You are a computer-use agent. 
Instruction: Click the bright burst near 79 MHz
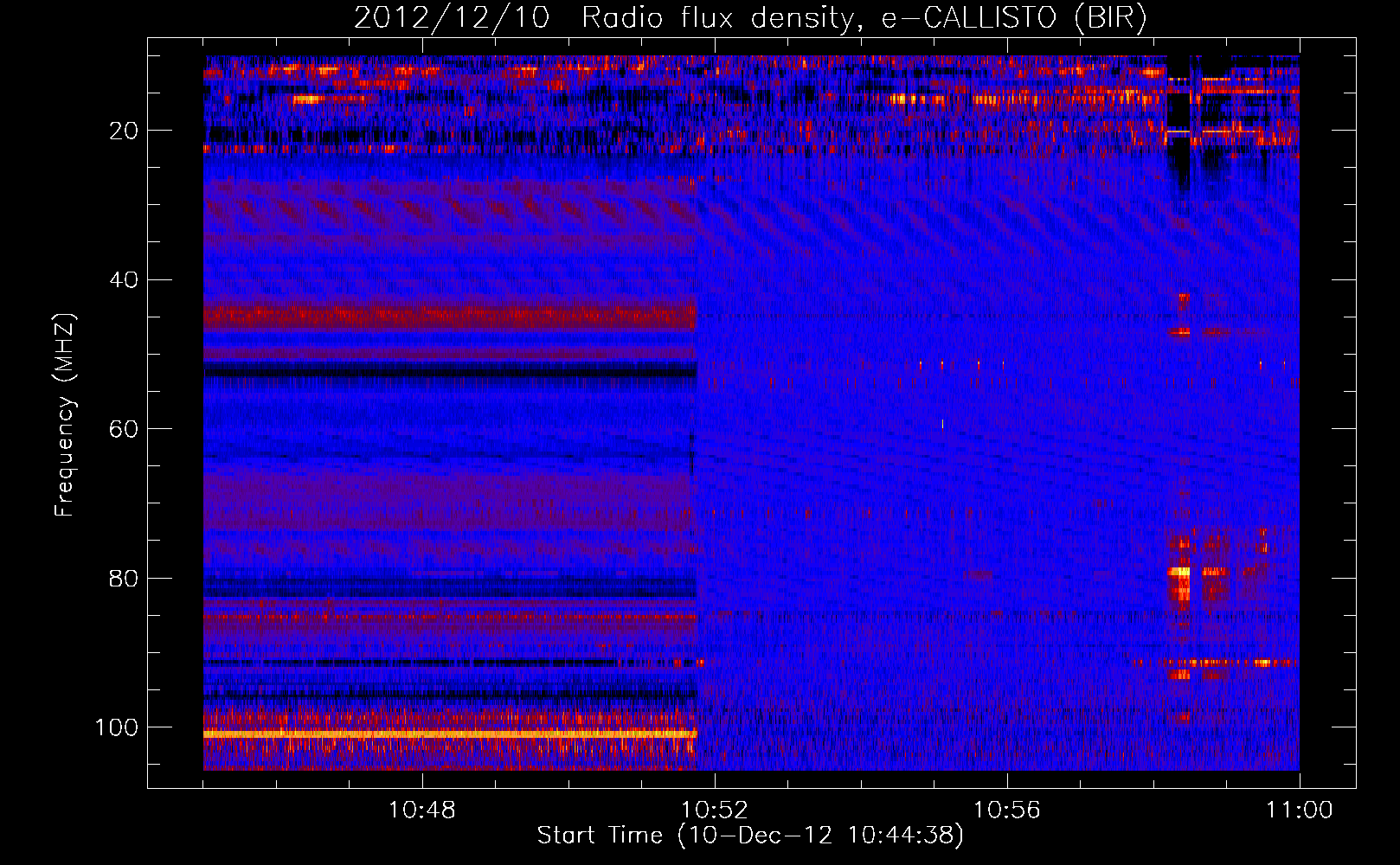pos(1178,572)
